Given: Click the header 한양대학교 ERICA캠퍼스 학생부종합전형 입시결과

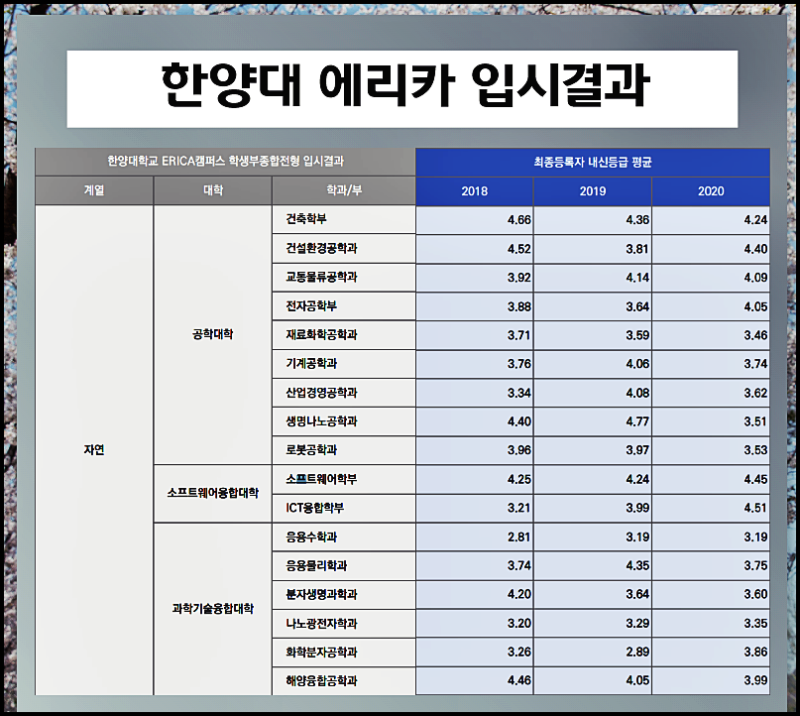Looking at the screenshot, I should 225,162.
